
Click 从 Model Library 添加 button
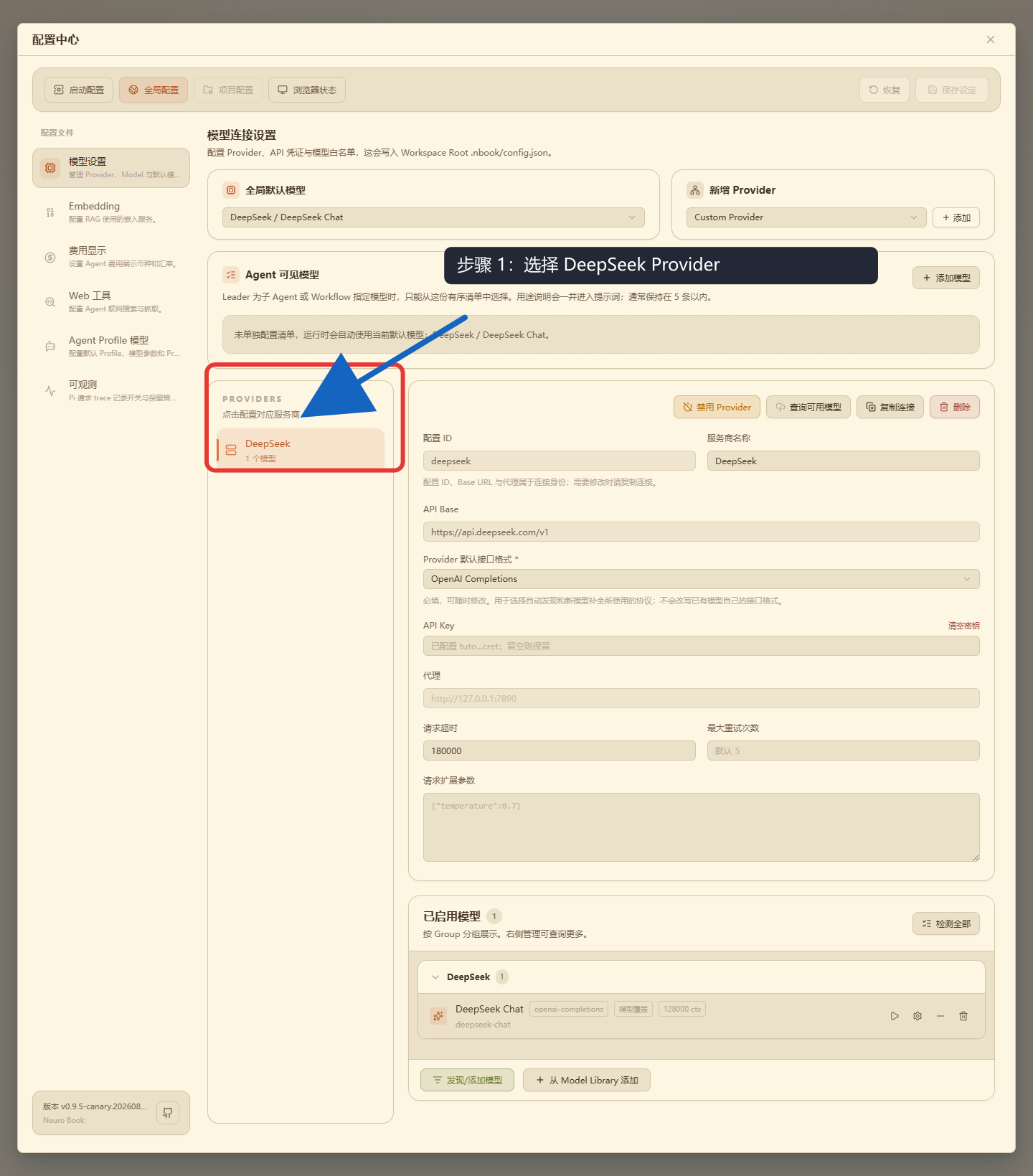point(587,1080)
